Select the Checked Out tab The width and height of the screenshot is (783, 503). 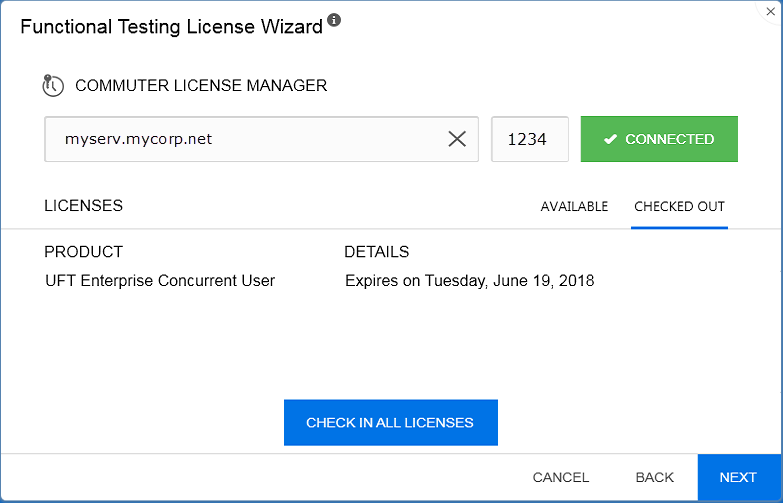coord(679,207)
